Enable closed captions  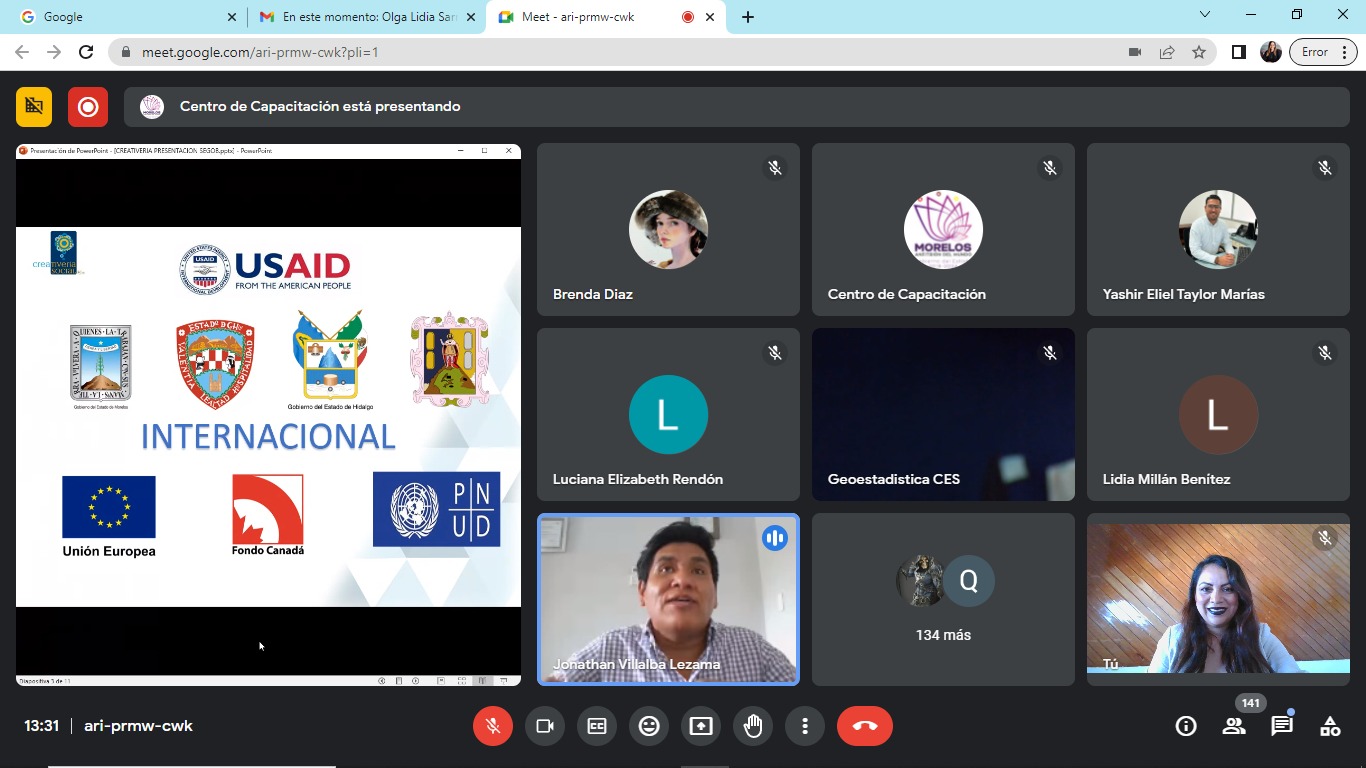597,726
